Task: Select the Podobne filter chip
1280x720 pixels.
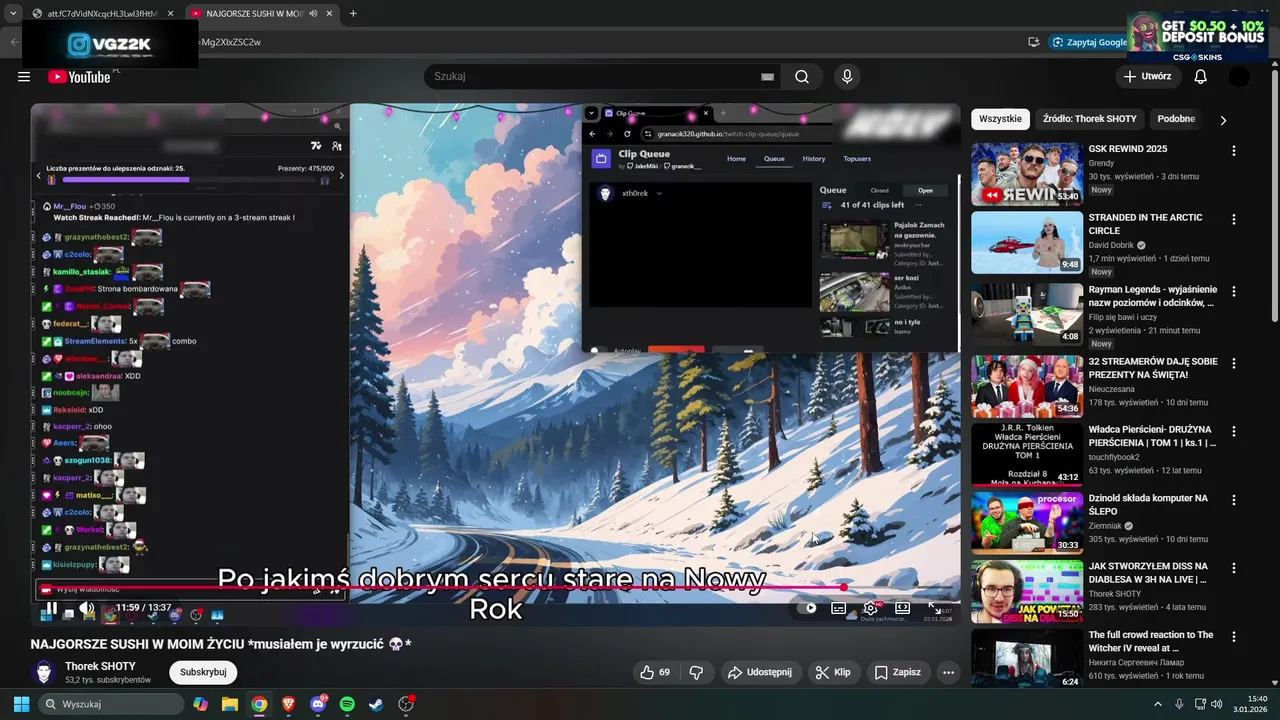Action: pos(1176,119)
